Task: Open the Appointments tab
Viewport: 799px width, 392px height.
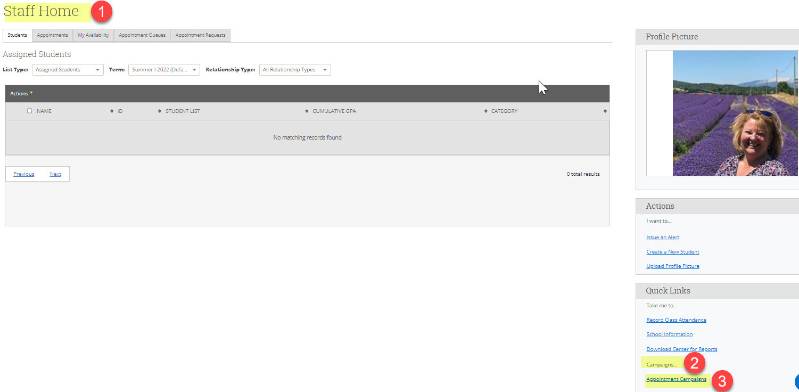Action: [52, 35]
